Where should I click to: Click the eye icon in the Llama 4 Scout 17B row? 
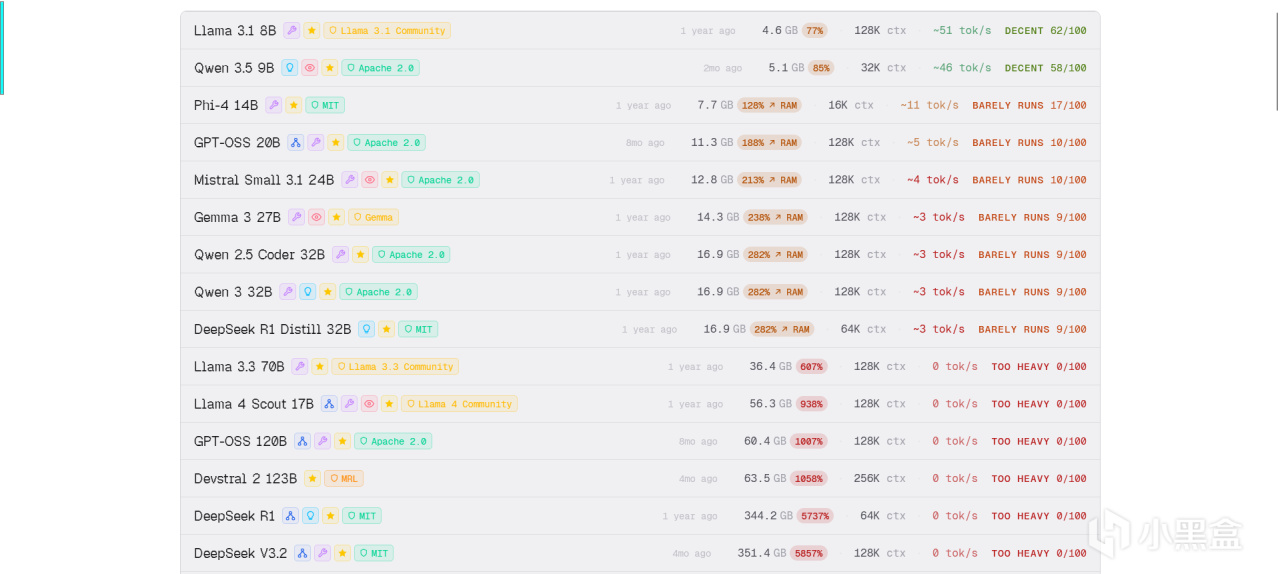(369, 404)
